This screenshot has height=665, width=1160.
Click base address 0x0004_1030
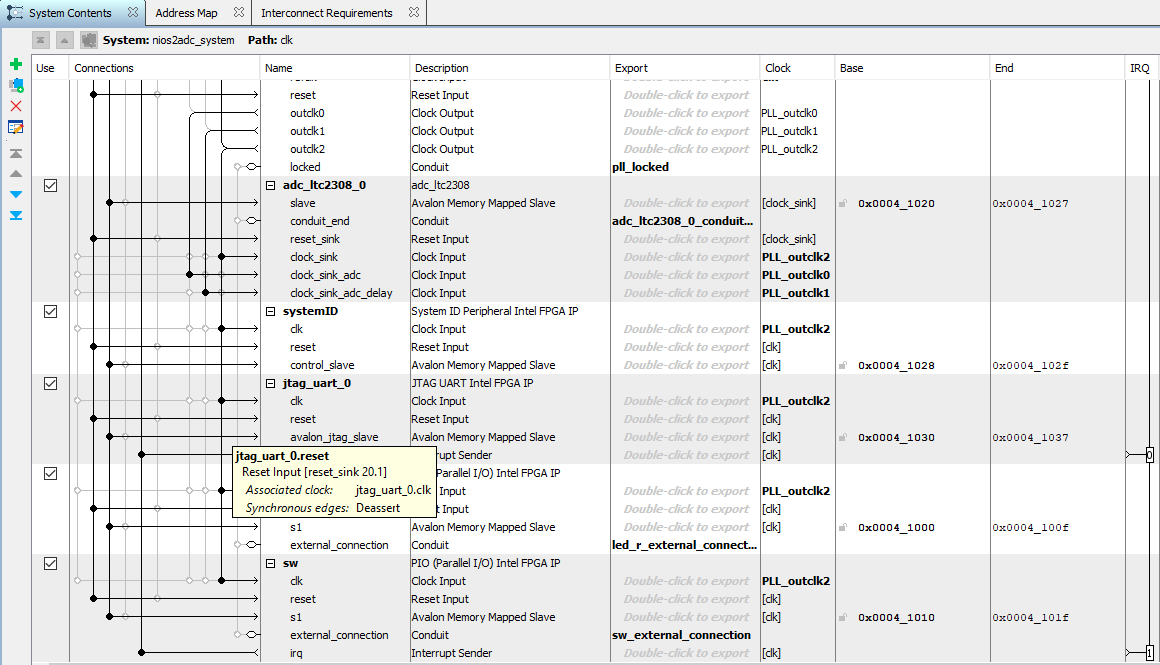897,438
